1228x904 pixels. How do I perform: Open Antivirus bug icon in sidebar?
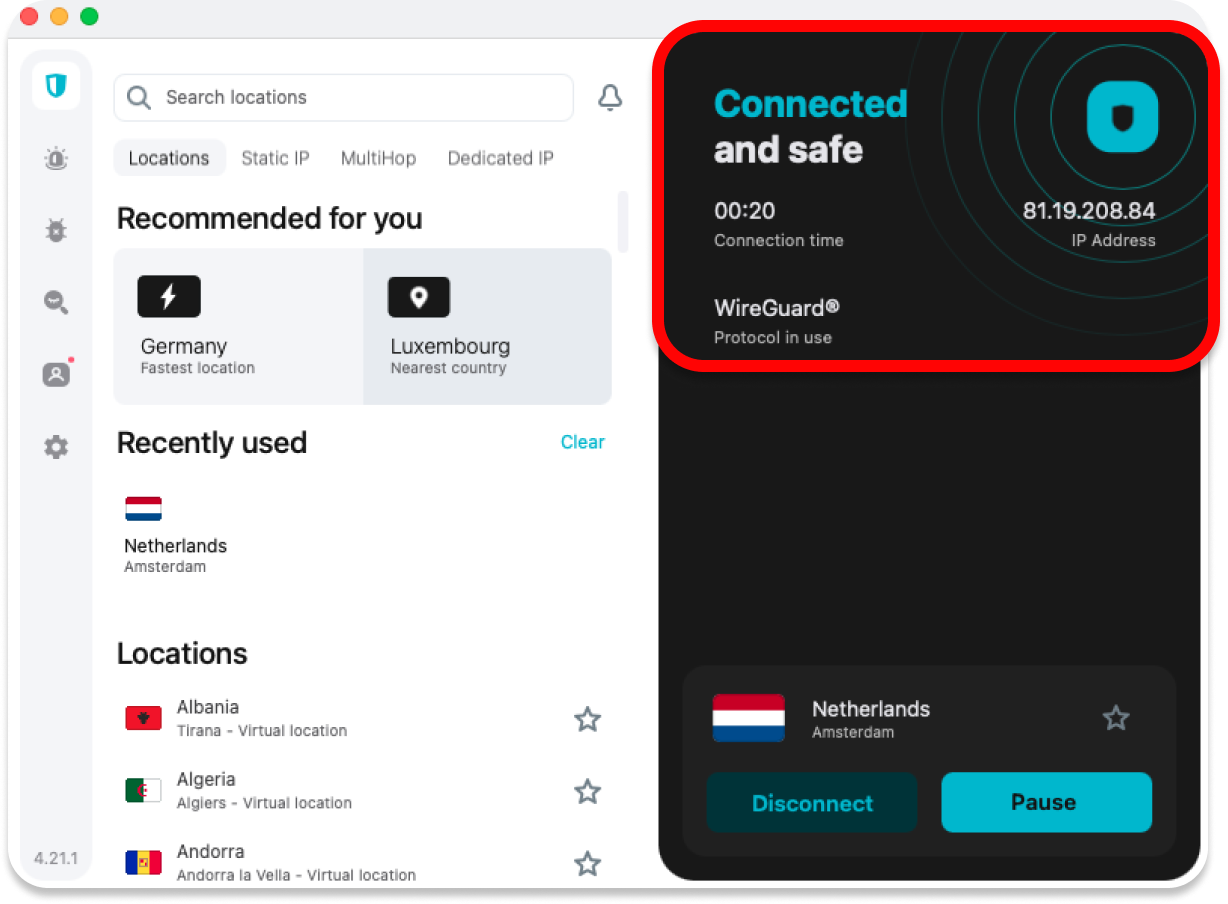56,231
